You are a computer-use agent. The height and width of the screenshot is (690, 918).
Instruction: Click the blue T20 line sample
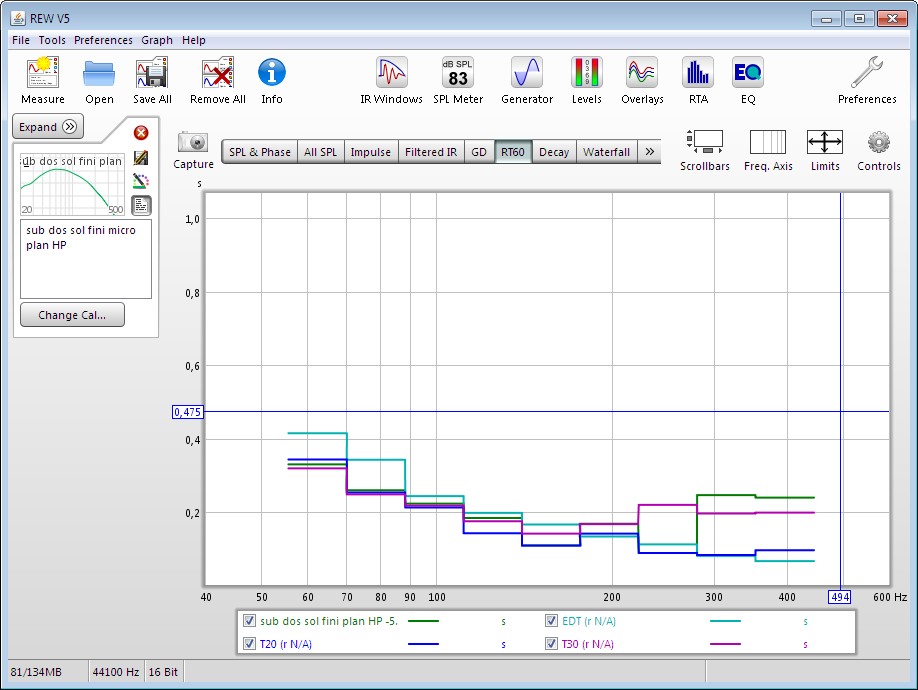(x=423, y=644)
